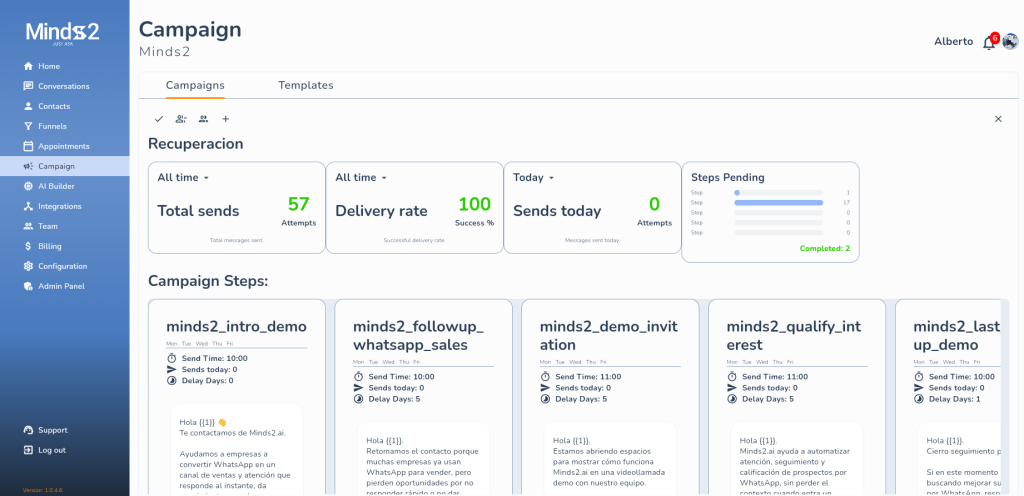Open Alberto's profile avatar
This screenshot has height=496, width=1024.
point(1010,41)
